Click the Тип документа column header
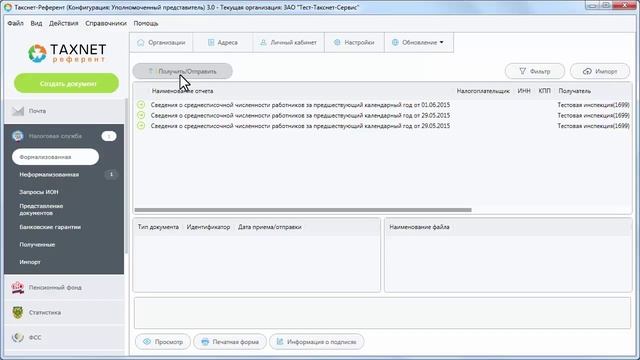The width and height of the screenshot is (640, 360). point(158,227)
